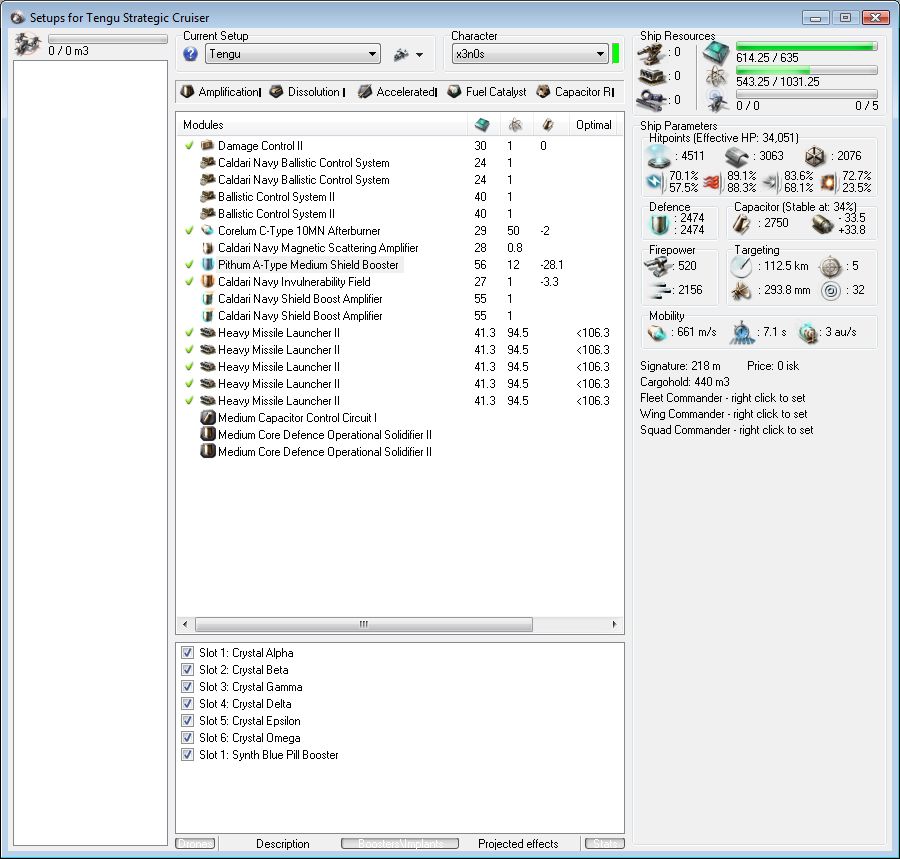Click the CPU column header icon
Viewport: 900px width, 859px height.
pos(482,125)
